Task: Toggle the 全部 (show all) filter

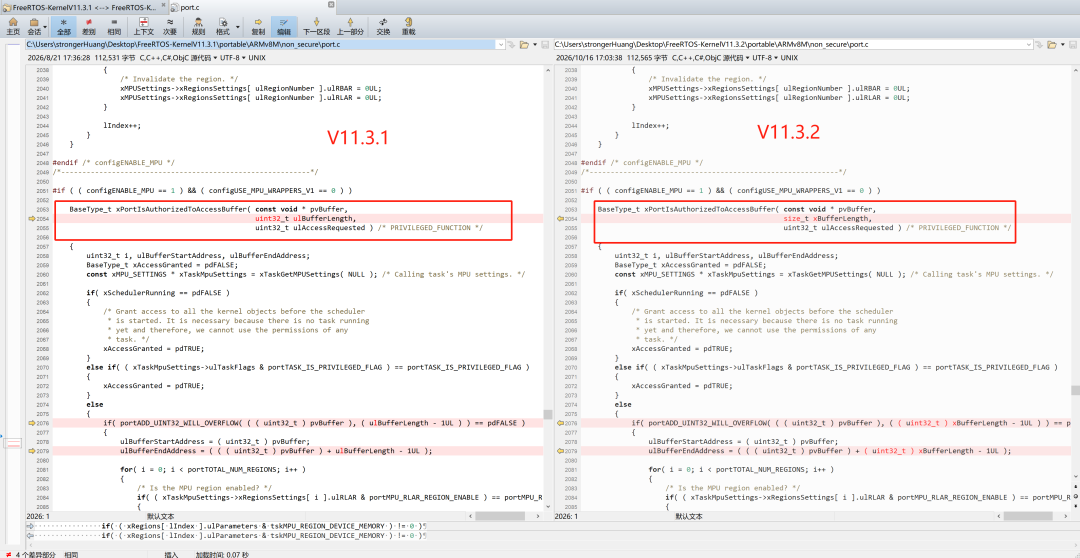Action: [64, 26]
